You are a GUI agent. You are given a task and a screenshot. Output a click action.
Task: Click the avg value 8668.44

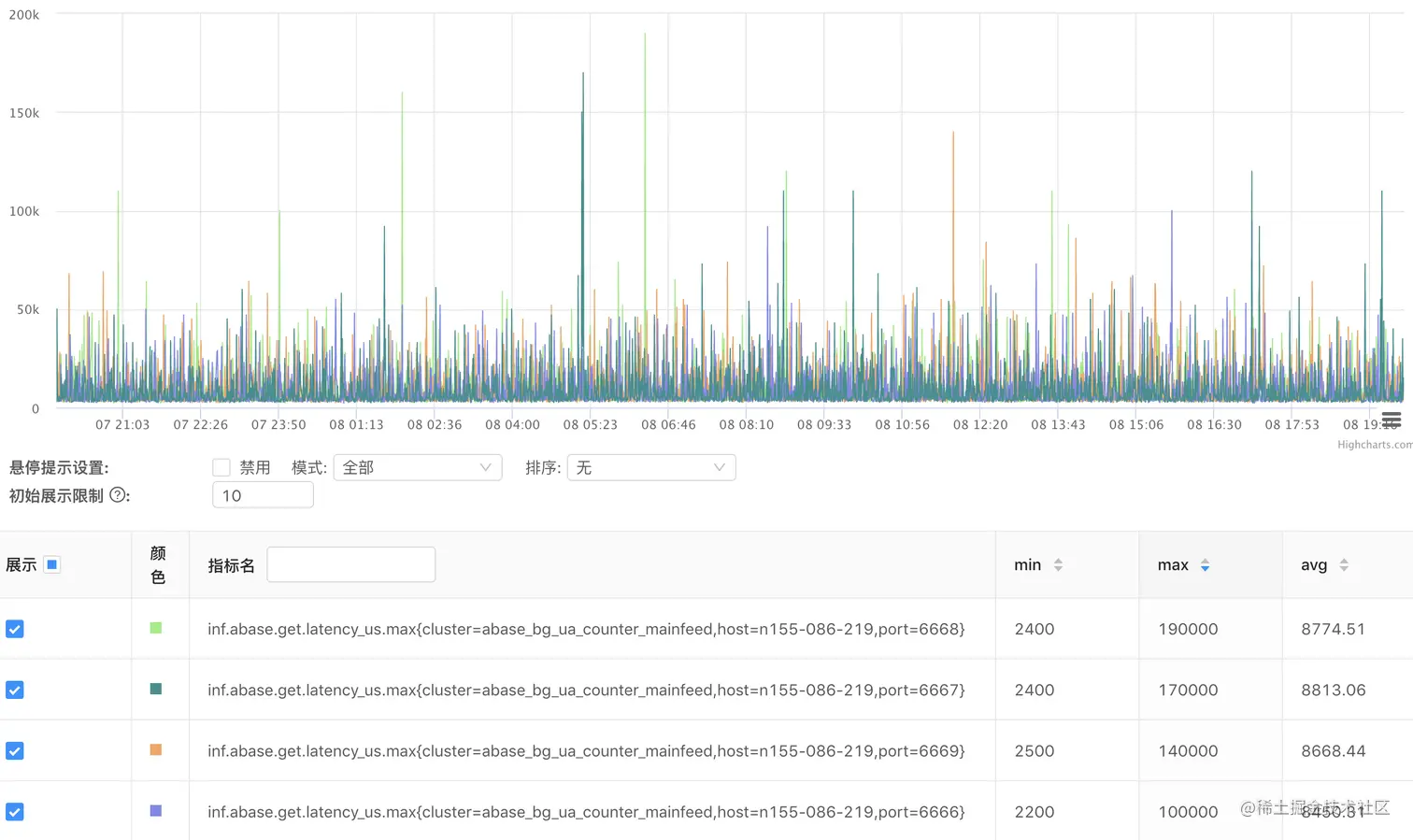(1333, 750)
